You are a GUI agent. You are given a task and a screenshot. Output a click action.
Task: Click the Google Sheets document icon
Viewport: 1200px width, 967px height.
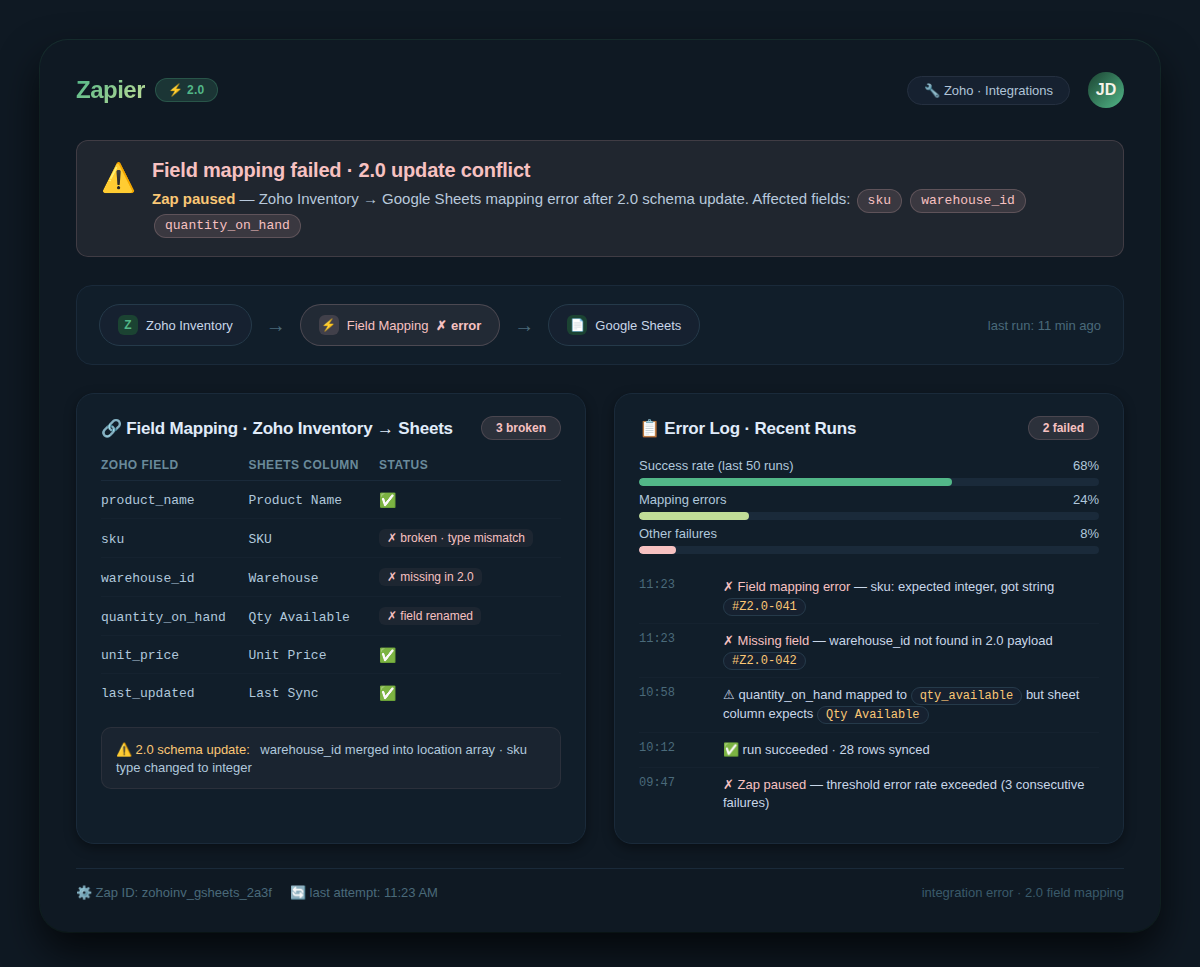[x=577, y=325]
